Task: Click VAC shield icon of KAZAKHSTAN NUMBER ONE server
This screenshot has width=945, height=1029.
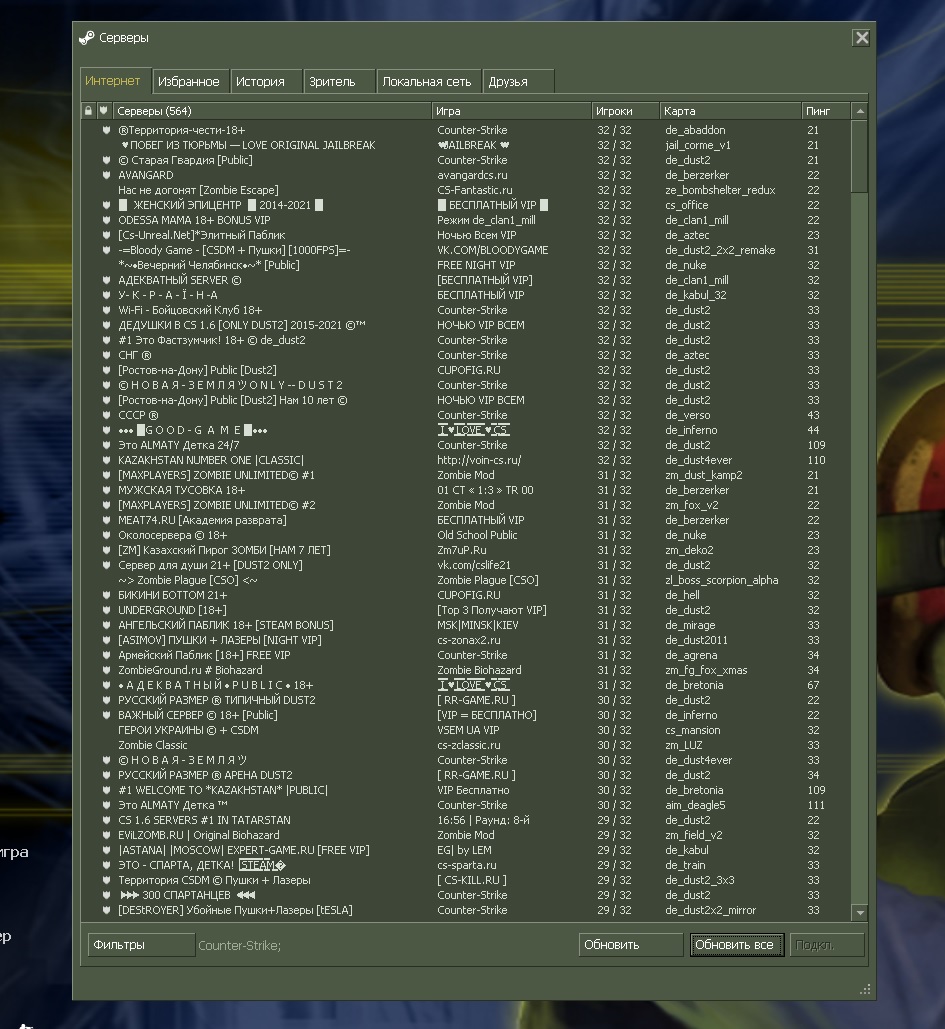Action: point(106,460)
